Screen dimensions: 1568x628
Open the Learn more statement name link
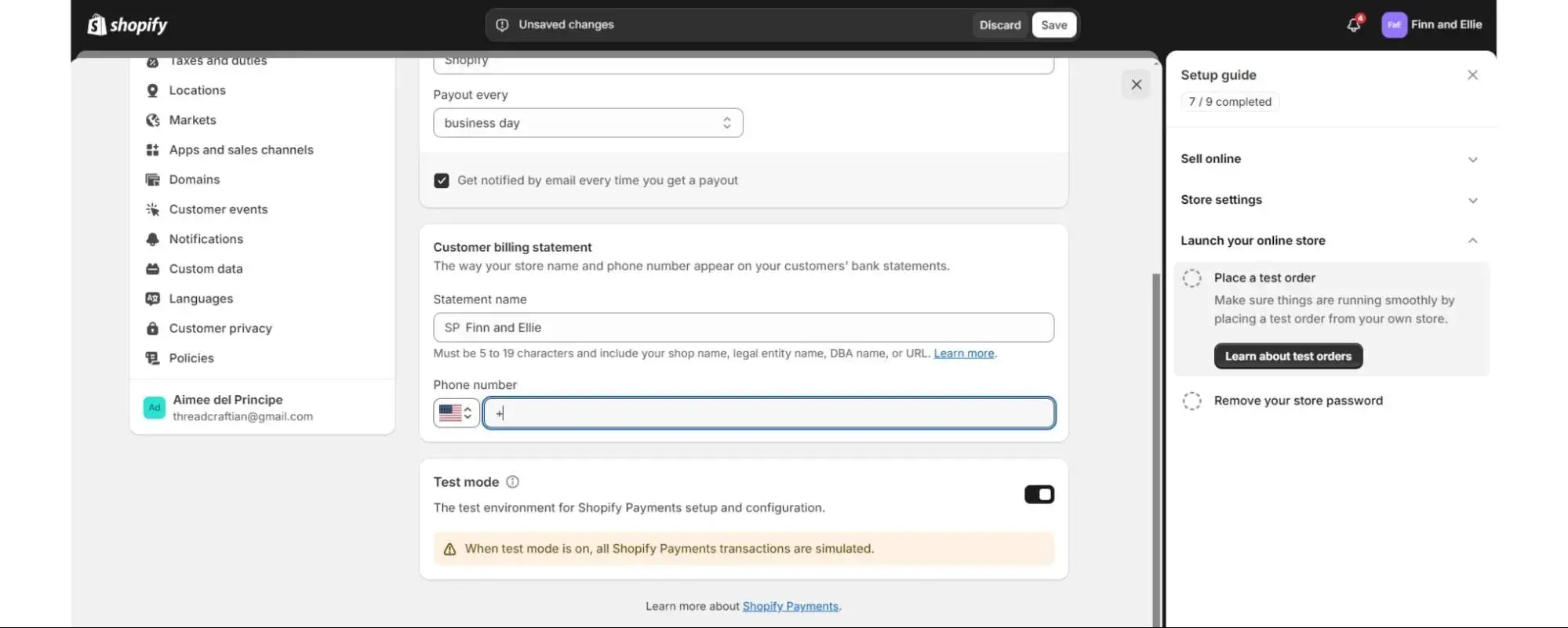pyautogui.click(x=963, y=354)
